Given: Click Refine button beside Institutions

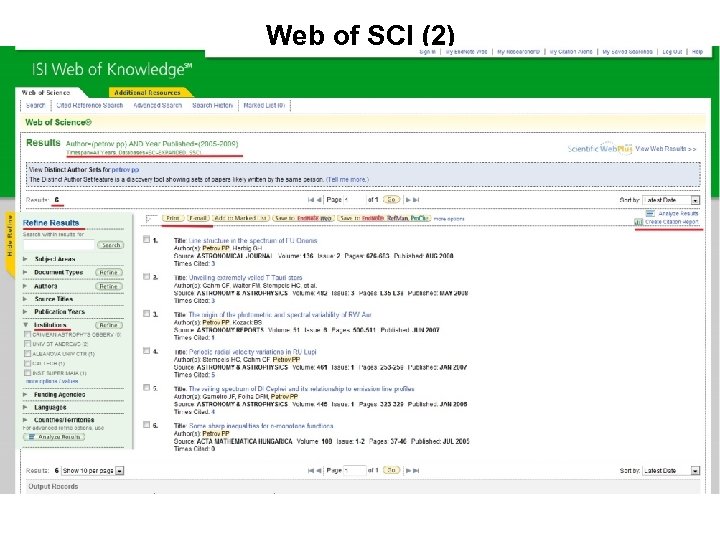Looking at the screenshot, I should (109, 325).
